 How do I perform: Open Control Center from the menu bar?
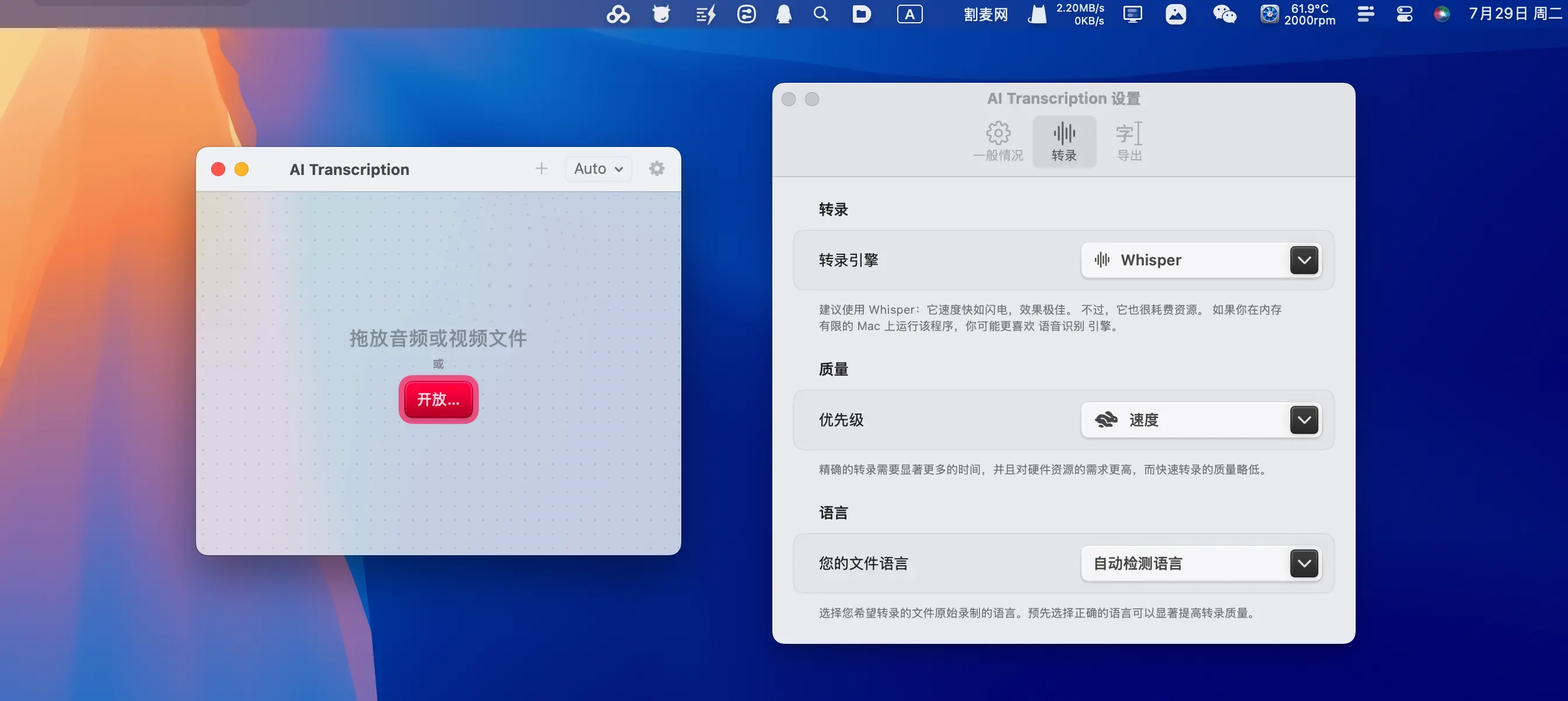(1403, 14)
